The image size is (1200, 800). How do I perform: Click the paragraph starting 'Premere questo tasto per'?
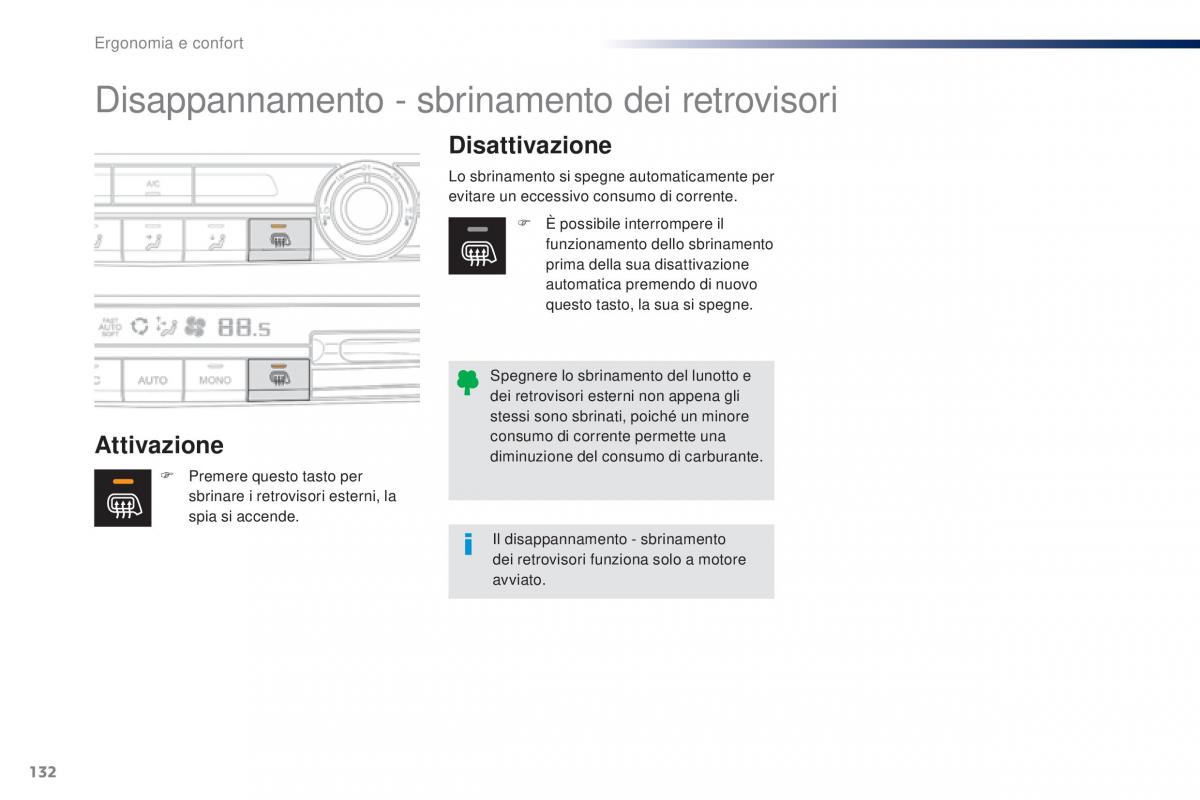pos(292,497)
